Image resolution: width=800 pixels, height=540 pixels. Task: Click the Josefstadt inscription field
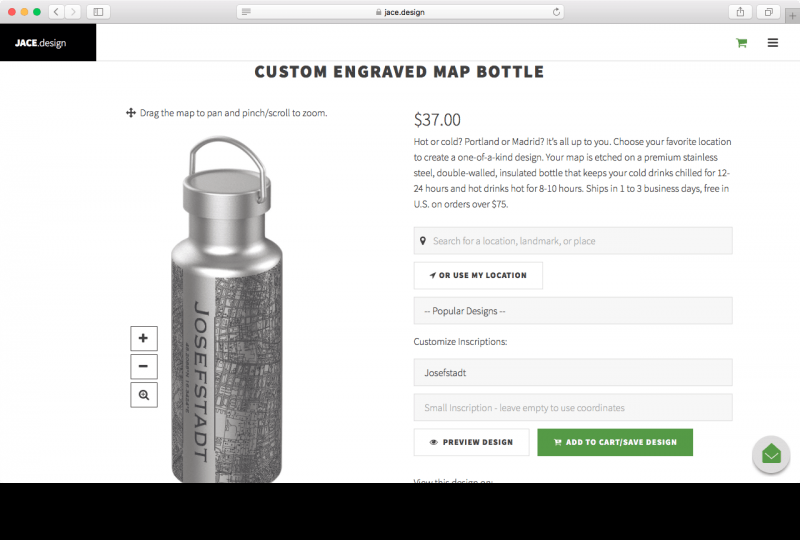point(573,373)
